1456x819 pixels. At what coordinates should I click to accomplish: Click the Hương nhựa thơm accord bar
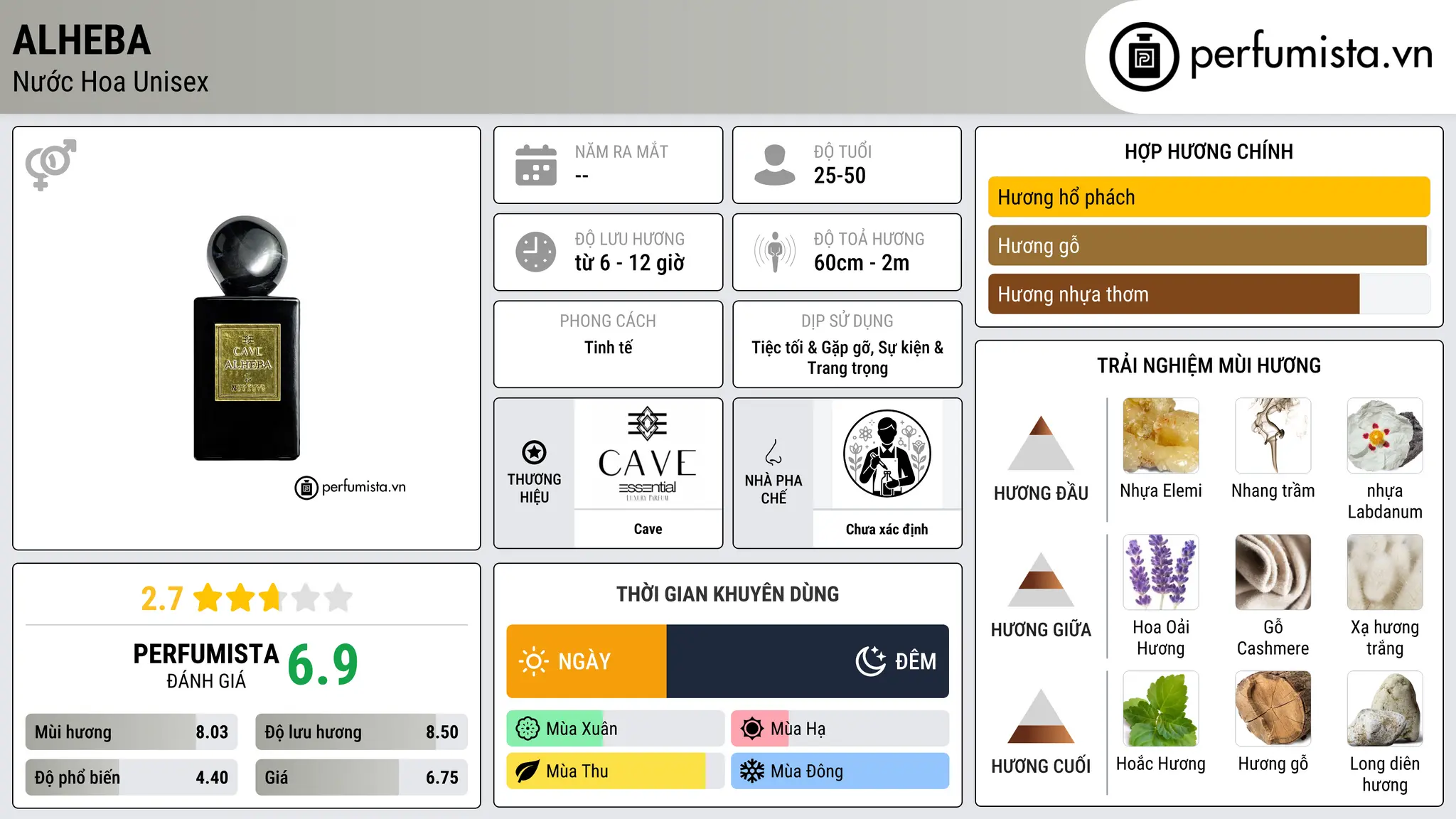[x=1209, y=294]
